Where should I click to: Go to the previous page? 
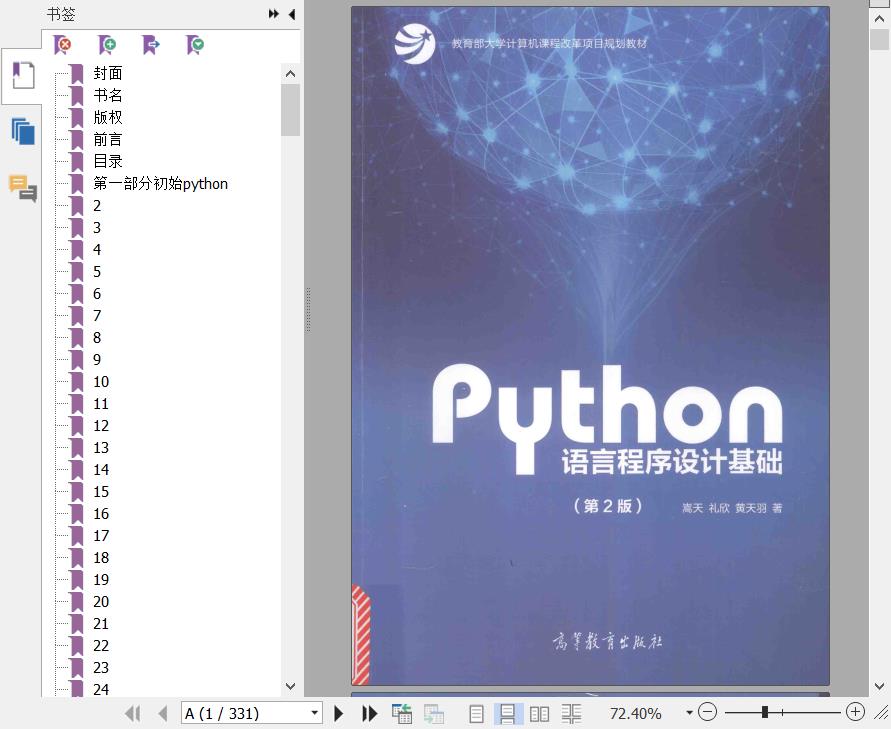pyautogui.click(x=163, y=713)
